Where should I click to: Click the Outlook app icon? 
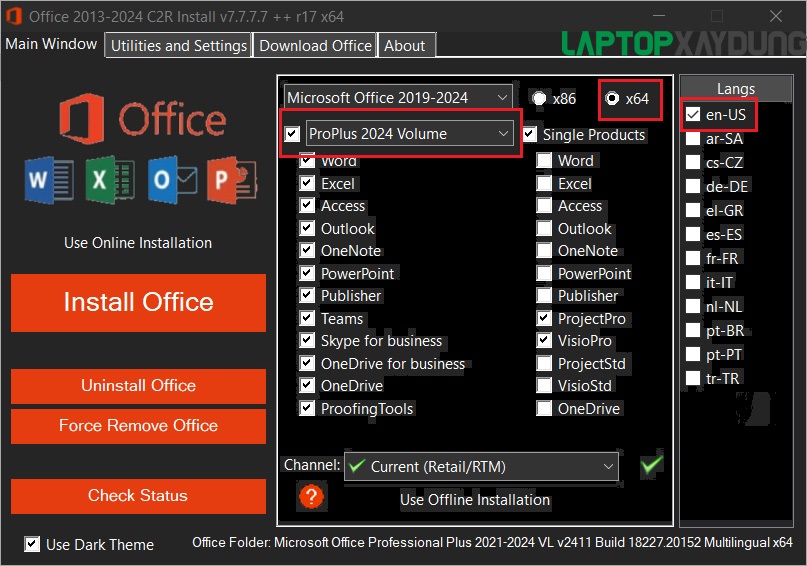click(172, 180)
